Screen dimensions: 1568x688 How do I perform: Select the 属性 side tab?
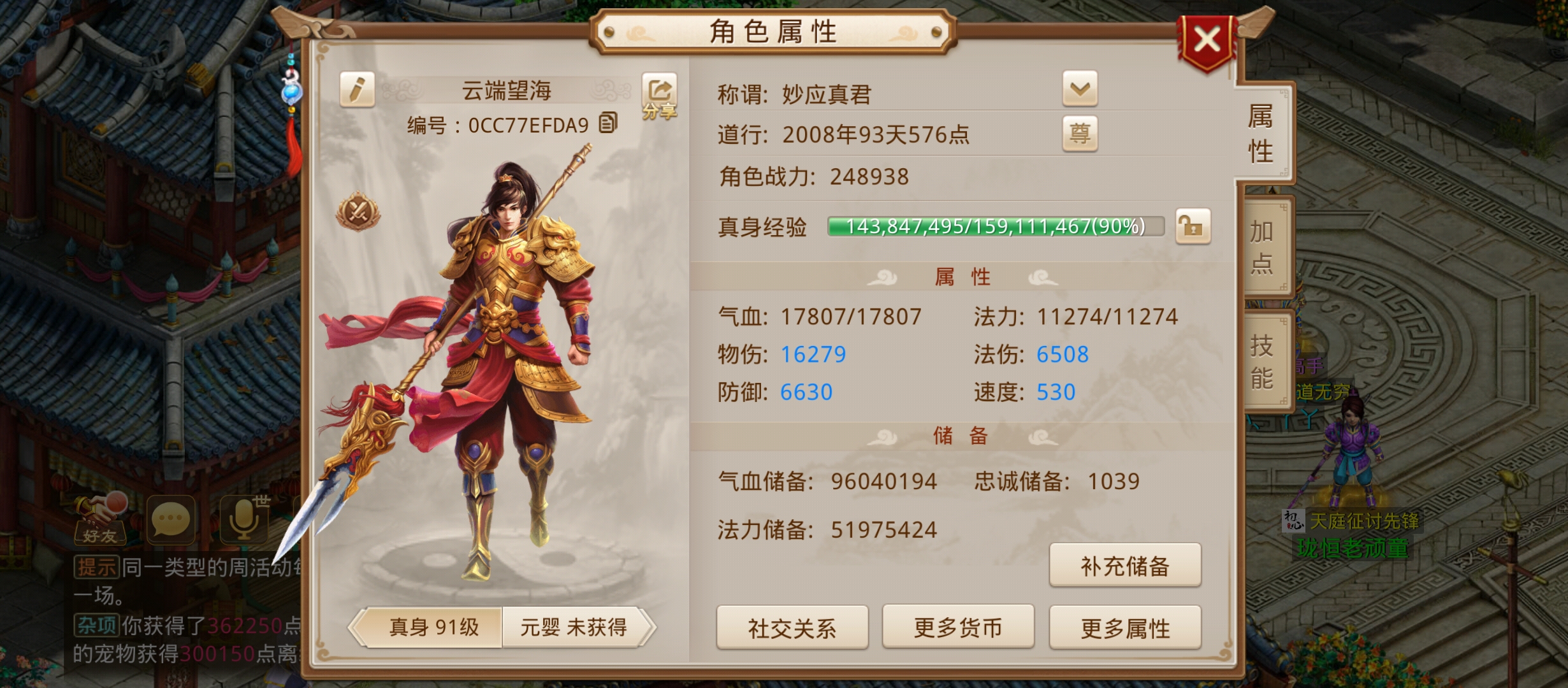click(1261, 133)
